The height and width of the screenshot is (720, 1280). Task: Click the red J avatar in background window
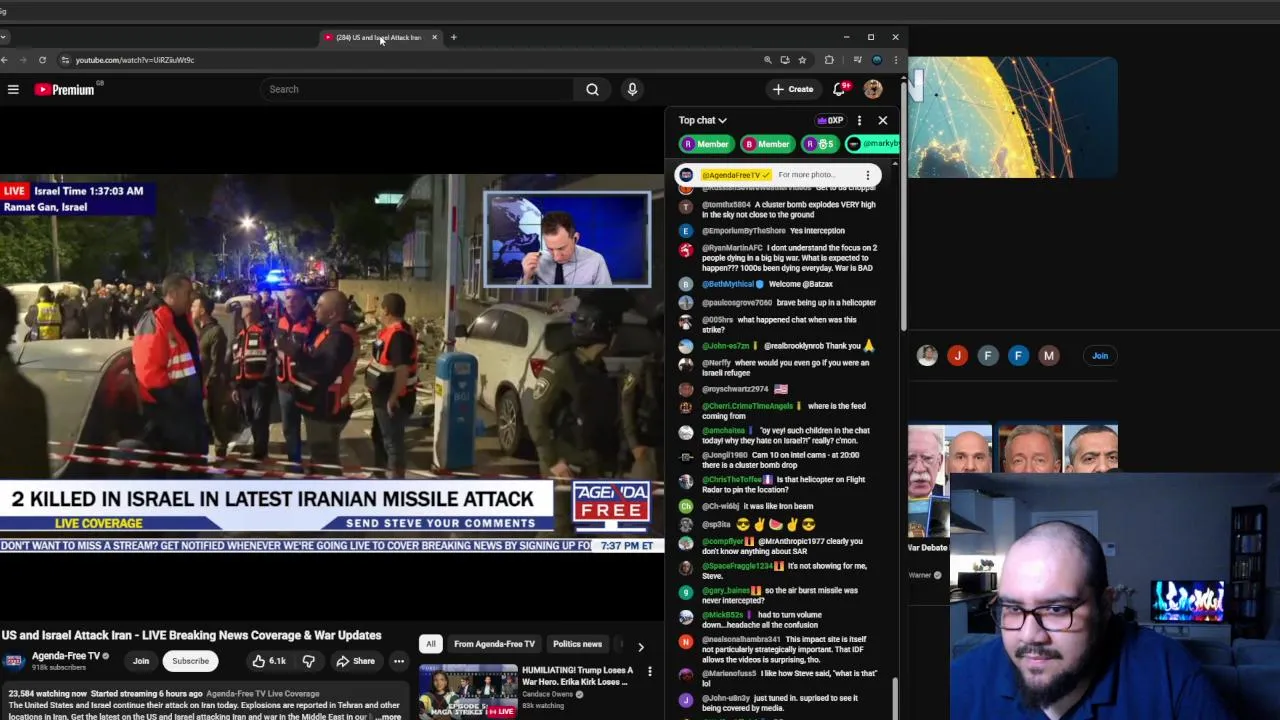click(958, 356)
